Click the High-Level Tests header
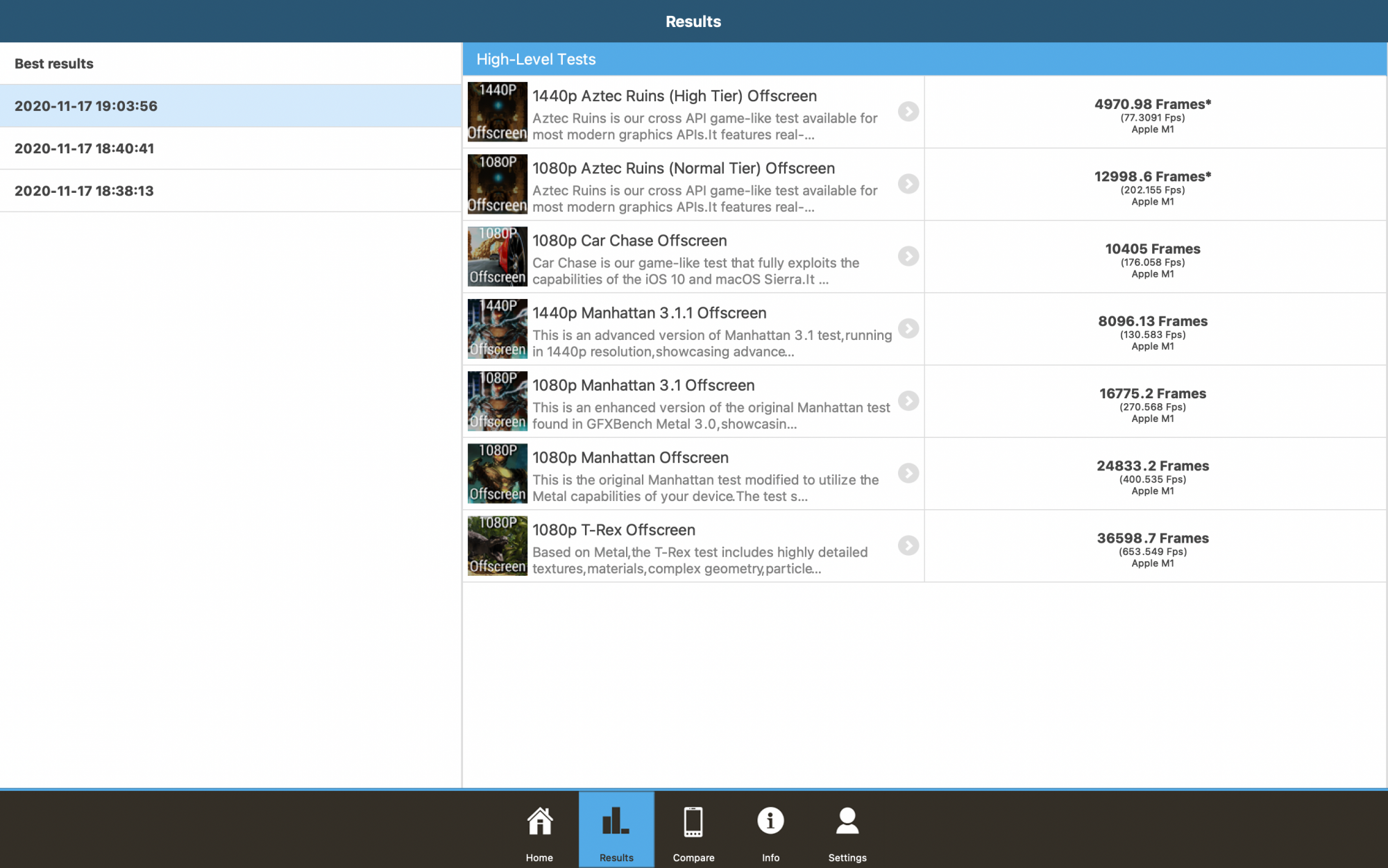This screenshot has width=1388, height=868. pyautogui.click(x=536, y=60)
